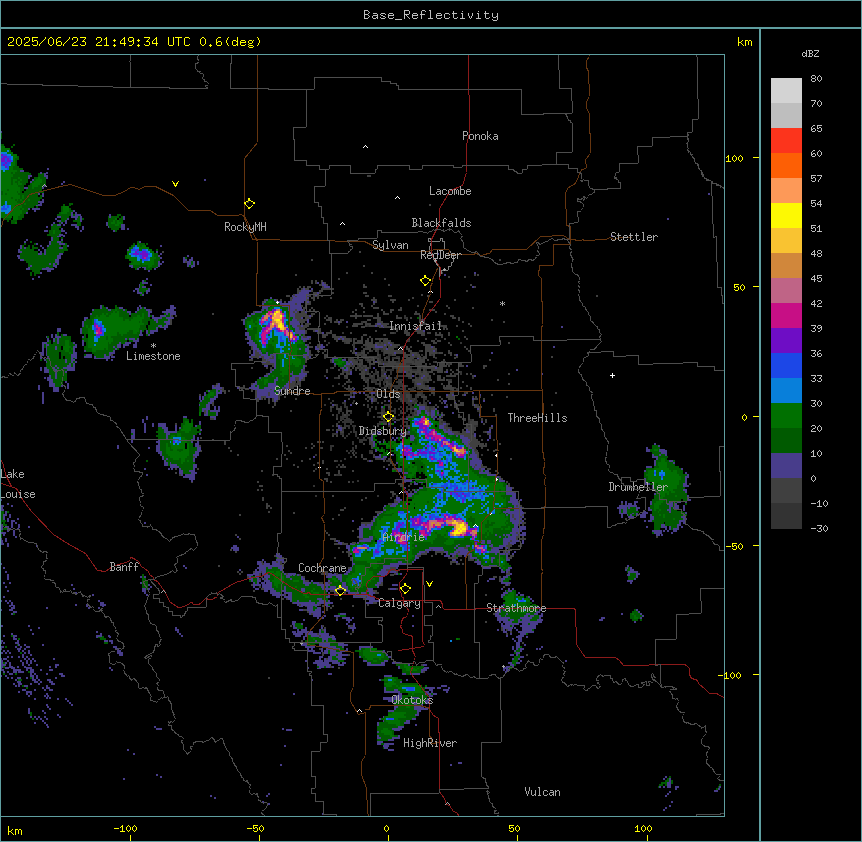This screenshot has width=862, height=842.
Task: Click the 50 value on bottom axis
Action: coord(514,828)
